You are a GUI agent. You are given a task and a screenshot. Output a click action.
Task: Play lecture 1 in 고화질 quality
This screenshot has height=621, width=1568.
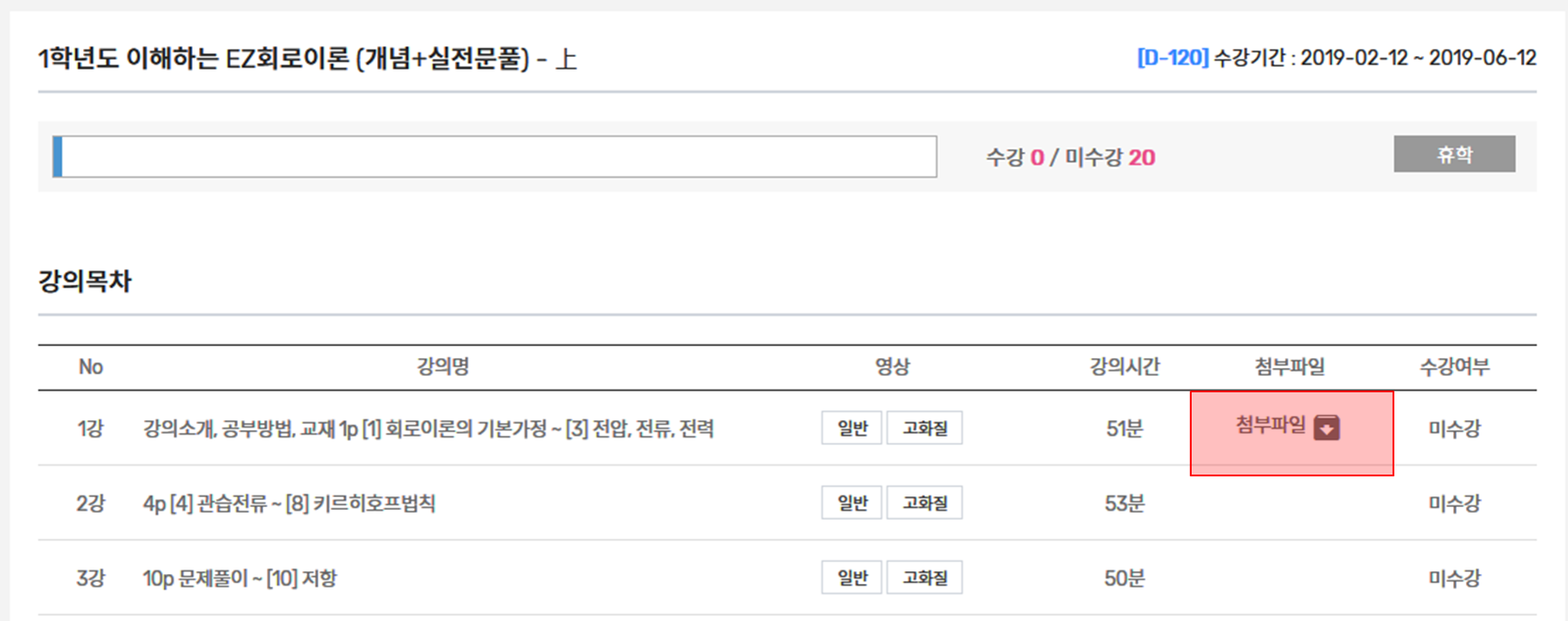pyautogui.click(x=924, y=428)
